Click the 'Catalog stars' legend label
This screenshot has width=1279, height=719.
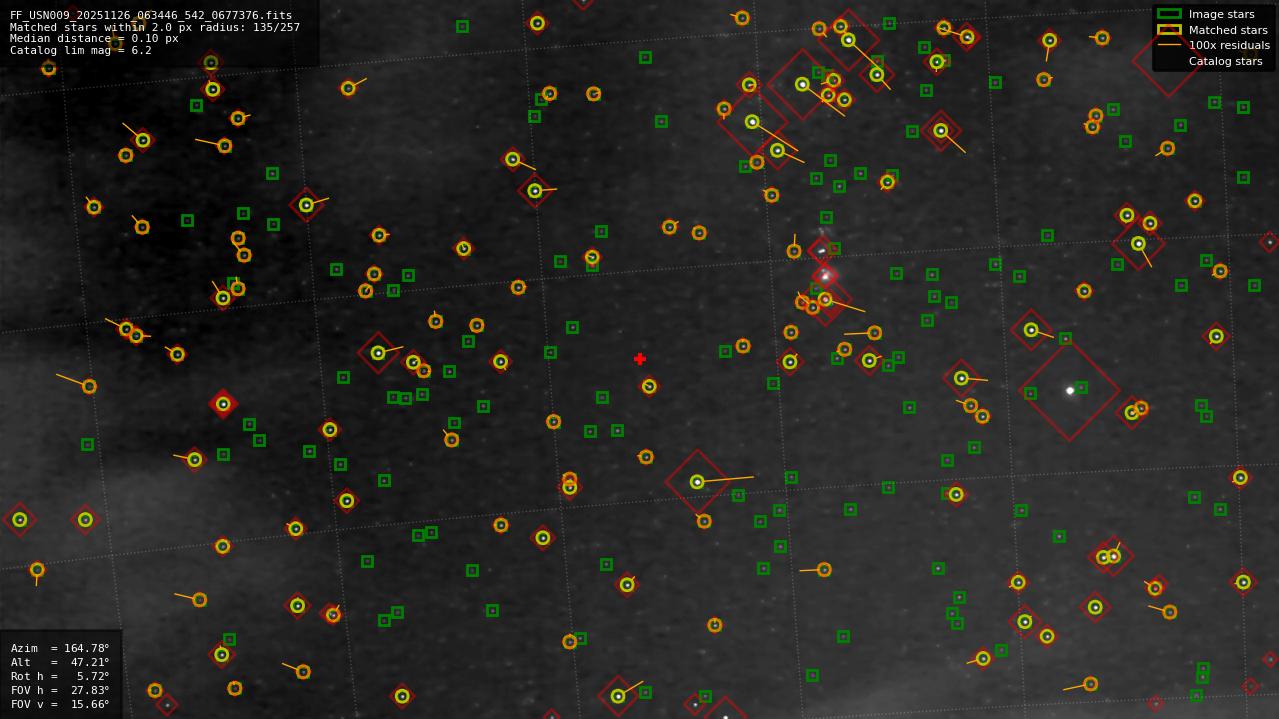(x=1225, y=61)
